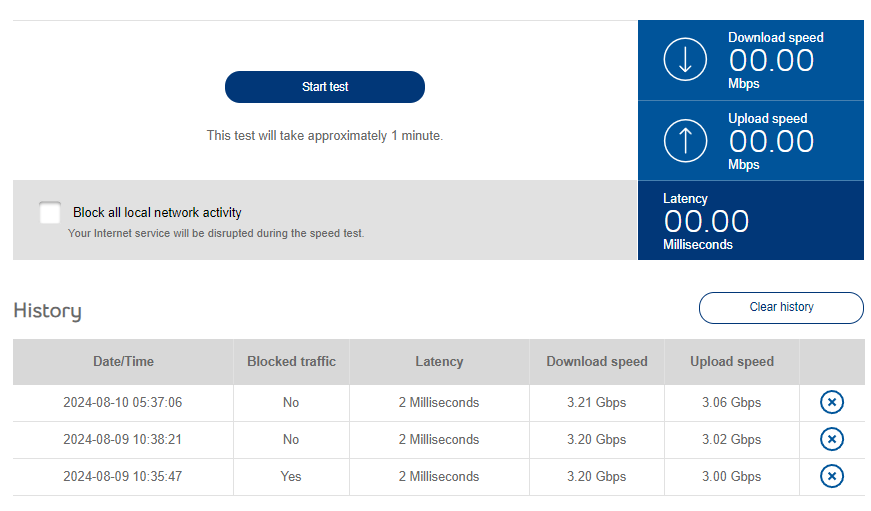Viewport: 871px width, 511px height.
Task: Click the Latency milliseconds result panel
Action: [x=750, y=221]
